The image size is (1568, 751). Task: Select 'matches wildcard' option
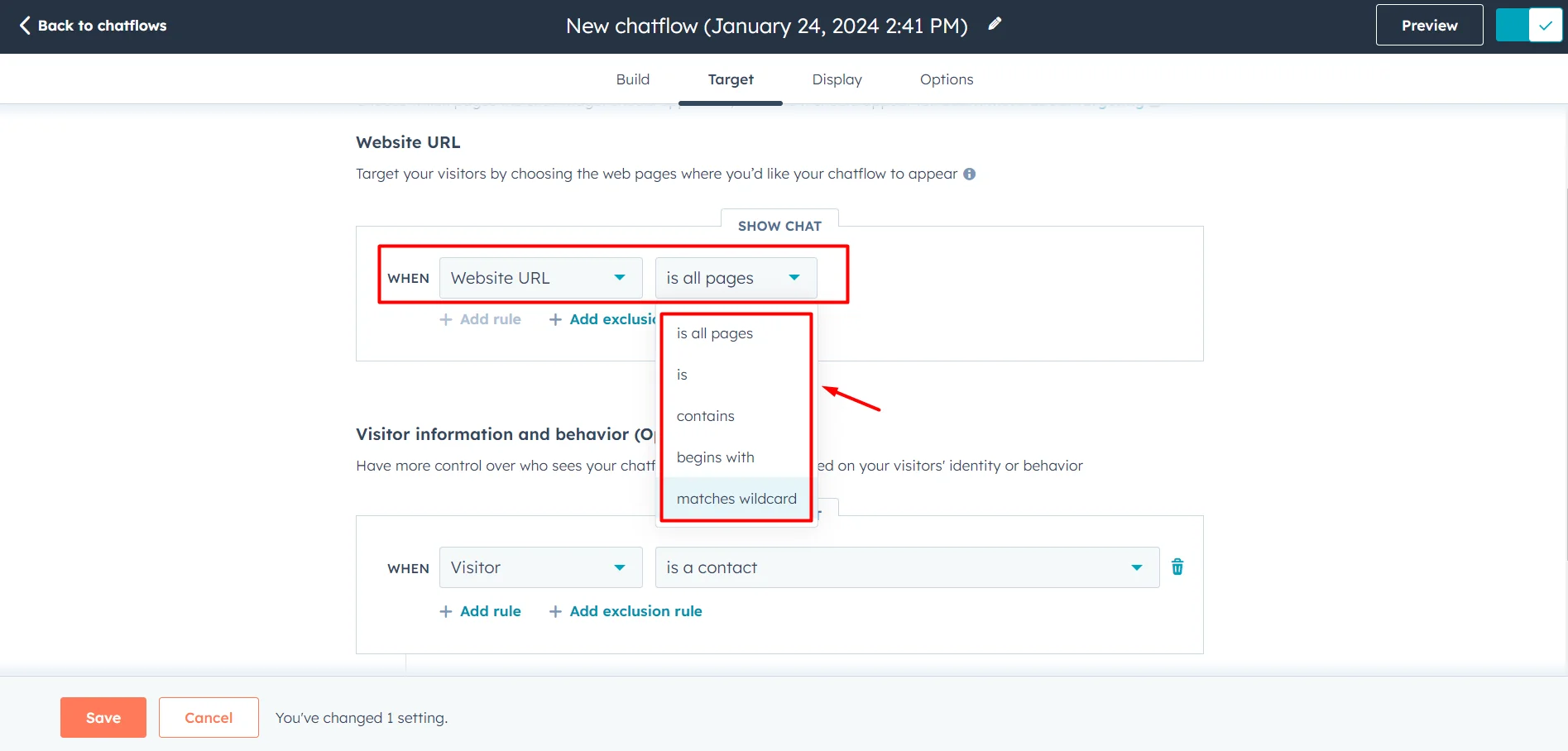736,499
